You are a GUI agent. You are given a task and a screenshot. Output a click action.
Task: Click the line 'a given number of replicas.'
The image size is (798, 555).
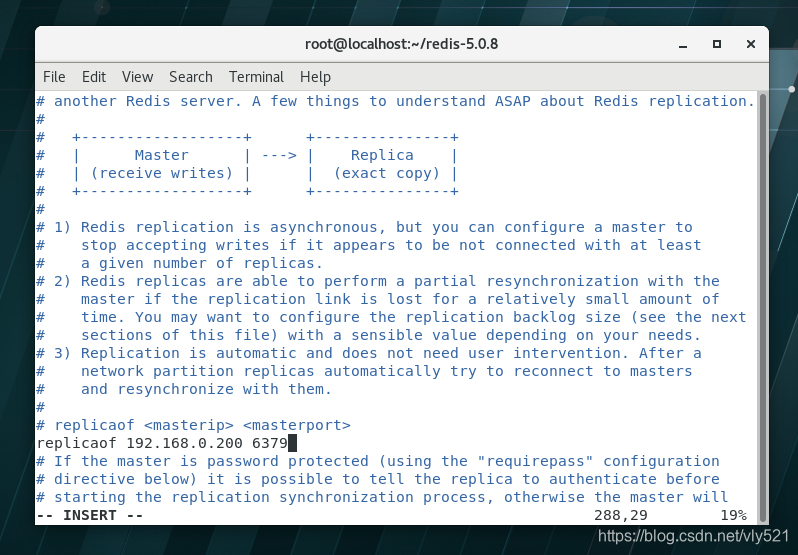click(x=202, y=264)
